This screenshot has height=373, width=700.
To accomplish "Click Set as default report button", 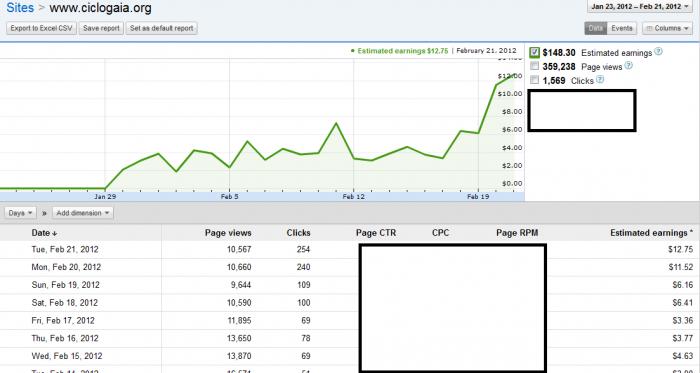I will coord(162,28).
